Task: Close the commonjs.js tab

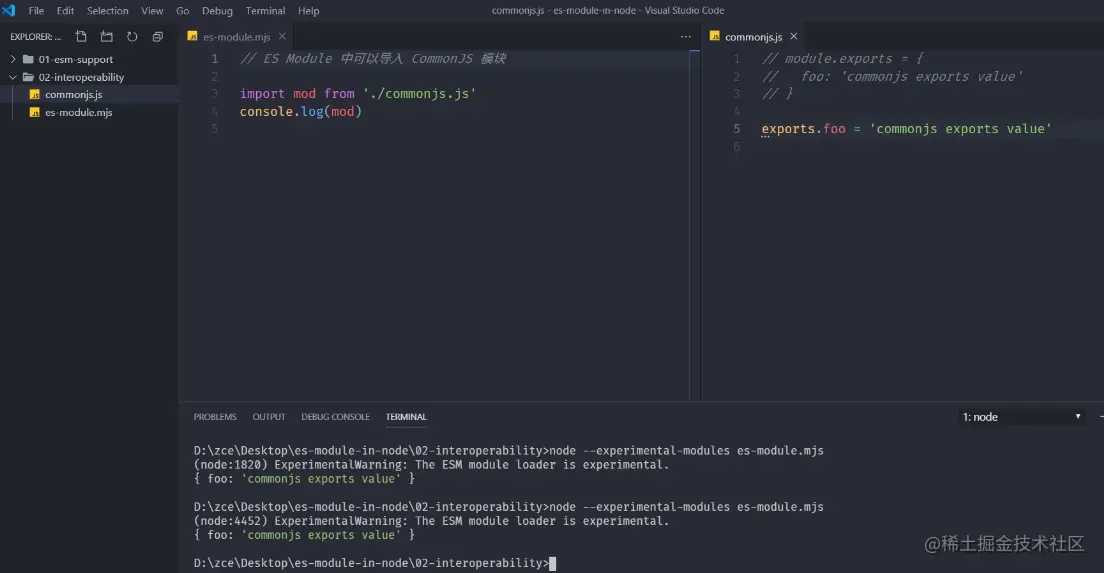Action: click(794, 36)
